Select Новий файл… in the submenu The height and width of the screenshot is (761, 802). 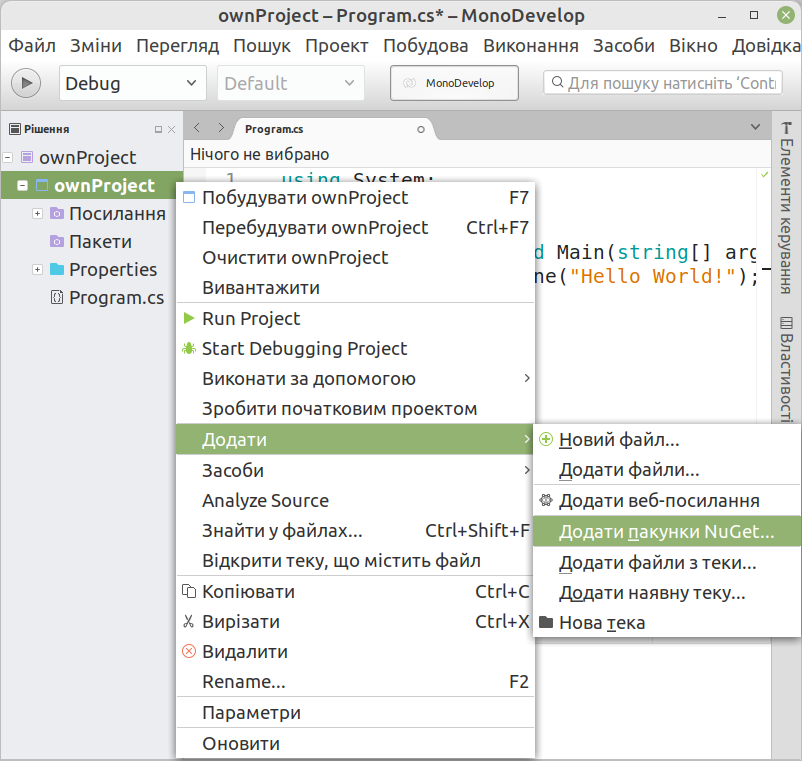667,440
